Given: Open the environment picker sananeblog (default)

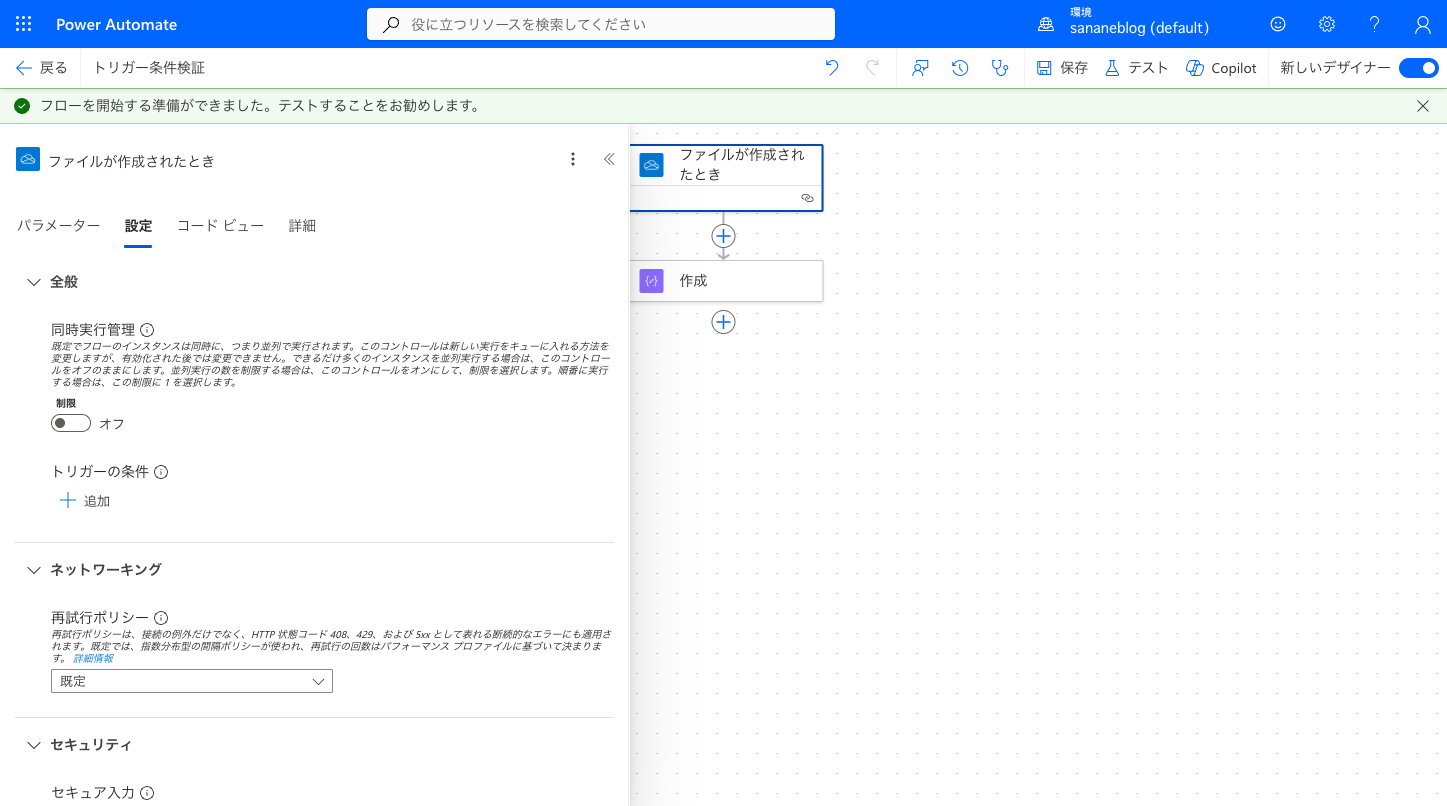Looking at the screenshot, I should click(x=1139, y=28).
